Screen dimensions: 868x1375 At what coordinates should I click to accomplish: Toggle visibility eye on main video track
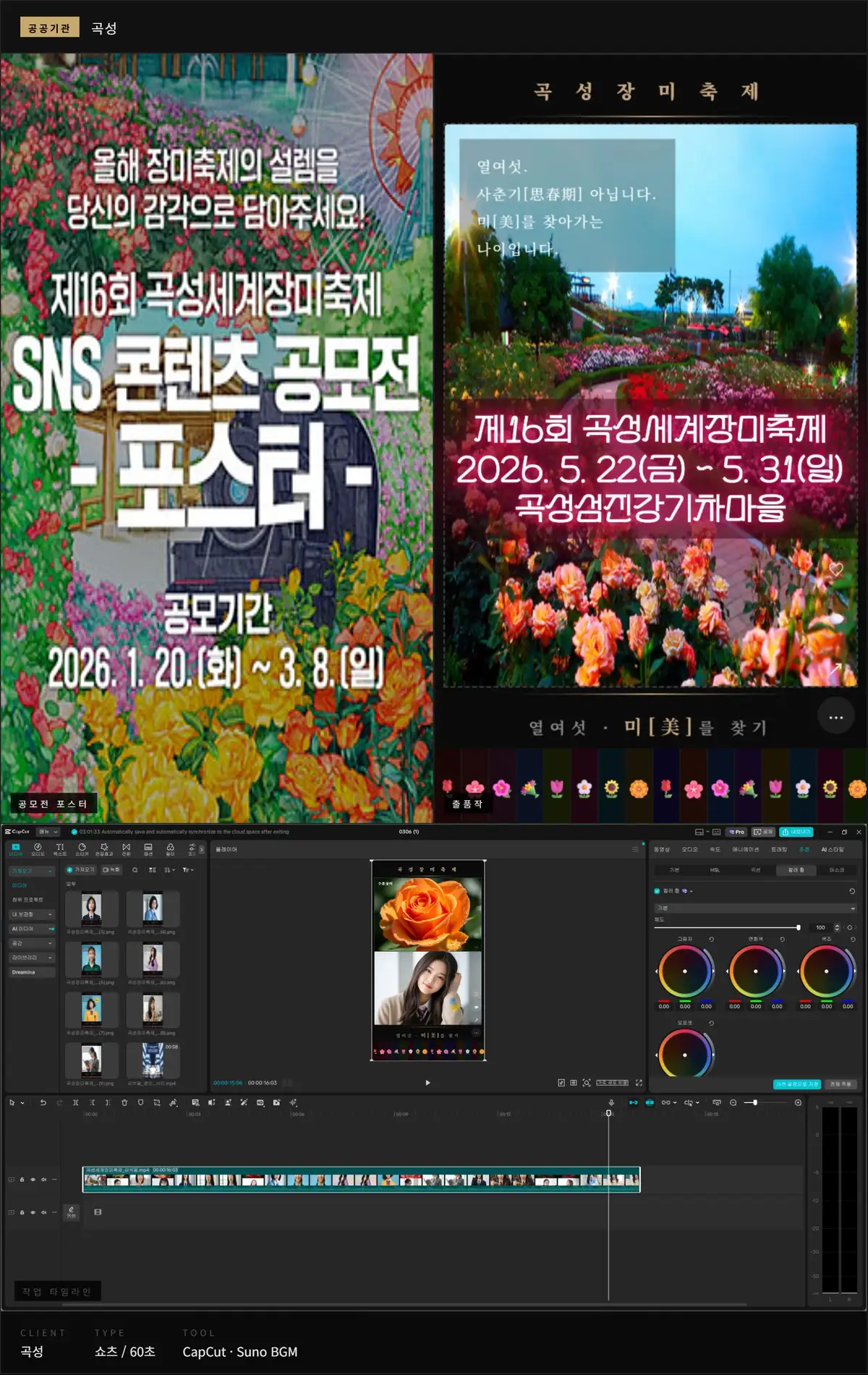point(33,1180)
